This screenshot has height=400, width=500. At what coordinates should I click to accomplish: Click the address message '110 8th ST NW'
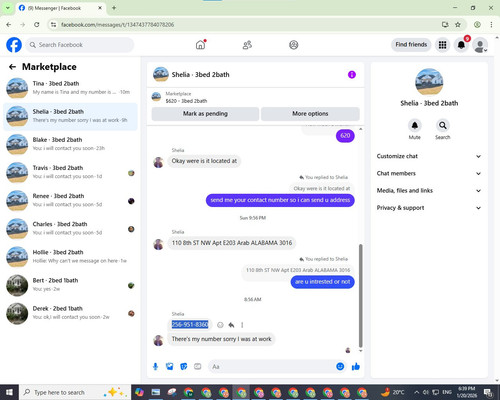coord(232,243)
